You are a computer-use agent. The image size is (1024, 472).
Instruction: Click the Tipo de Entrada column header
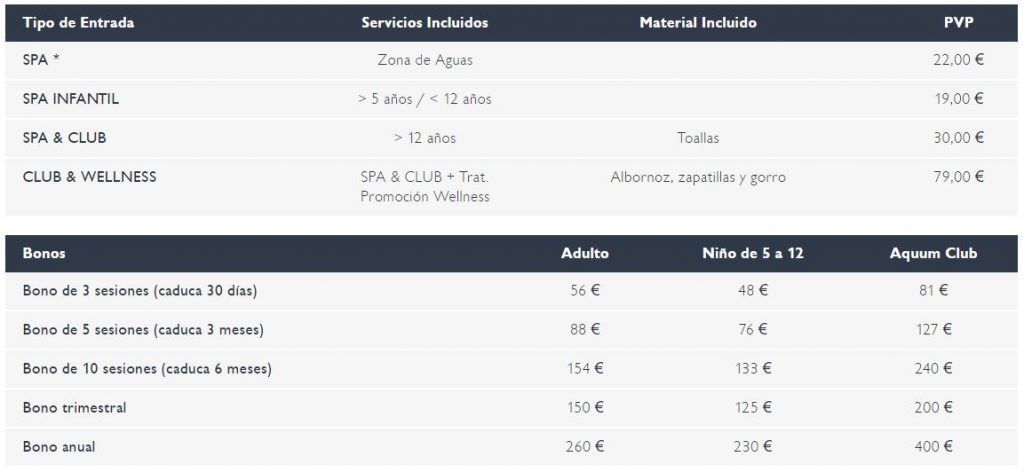click(x=78, y=23)
